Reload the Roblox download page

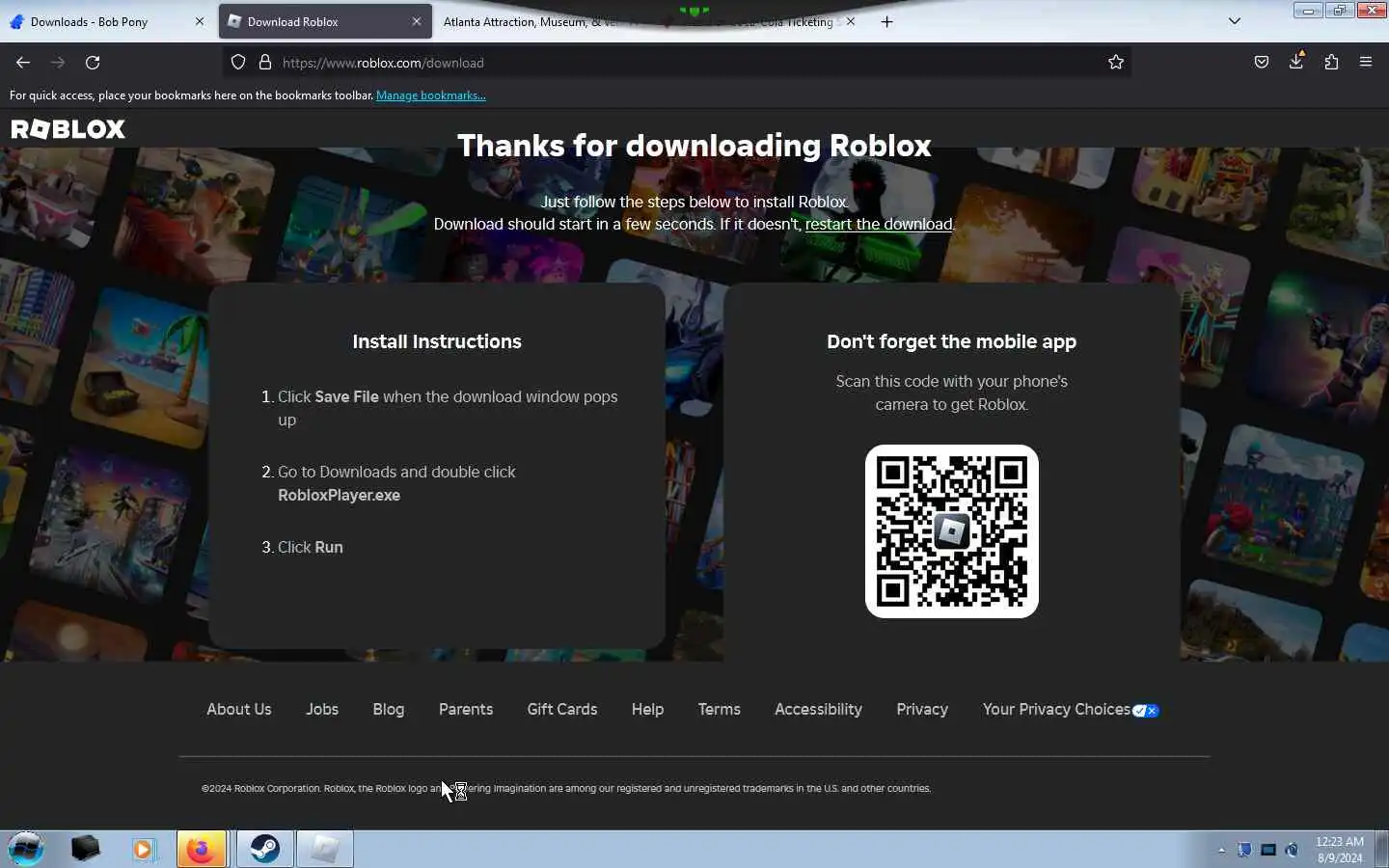[x=93, y=63]
